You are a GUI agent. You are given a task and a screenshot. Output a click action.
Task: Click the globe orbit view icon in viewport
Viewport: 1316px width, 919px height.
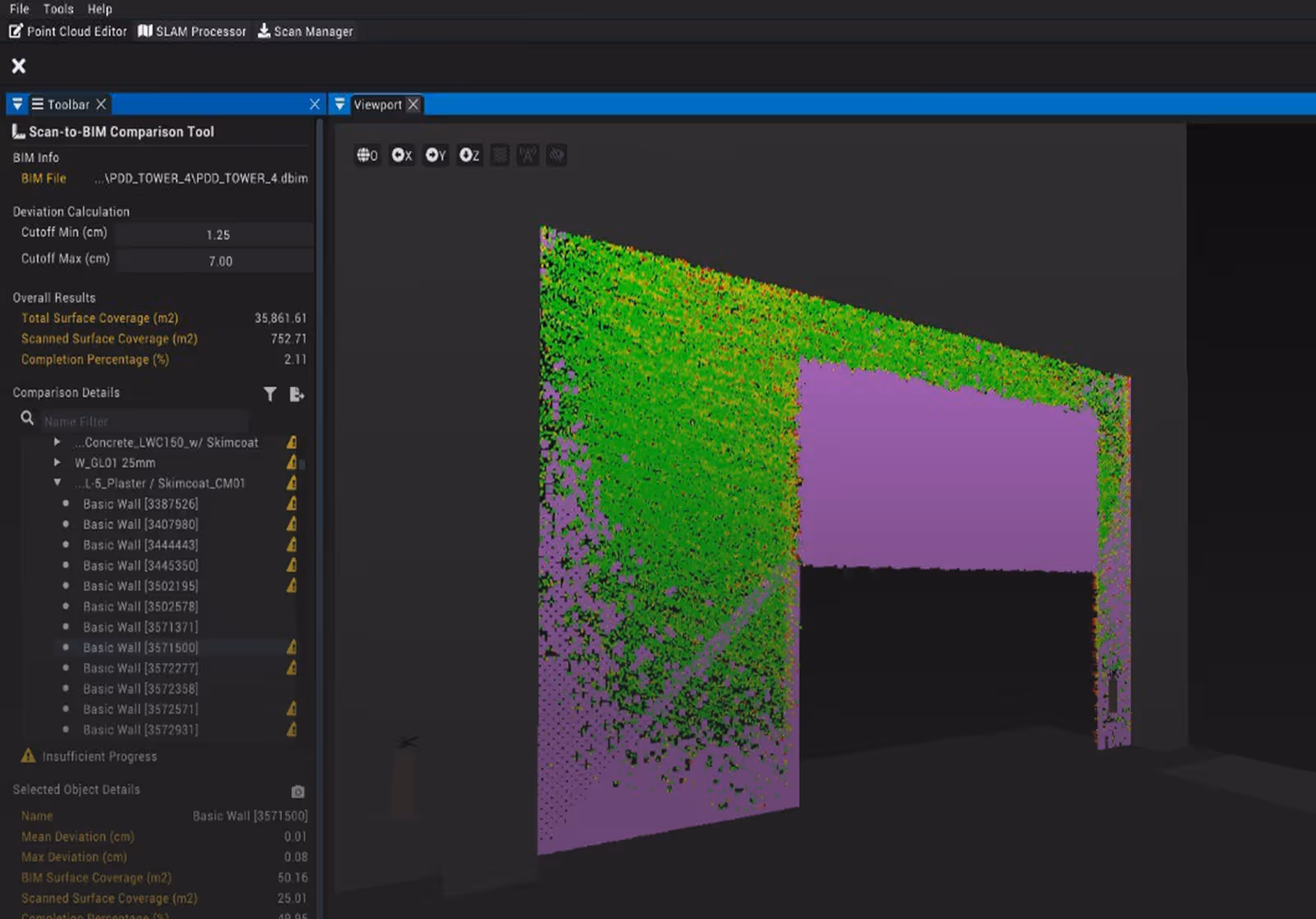[367, 154]
